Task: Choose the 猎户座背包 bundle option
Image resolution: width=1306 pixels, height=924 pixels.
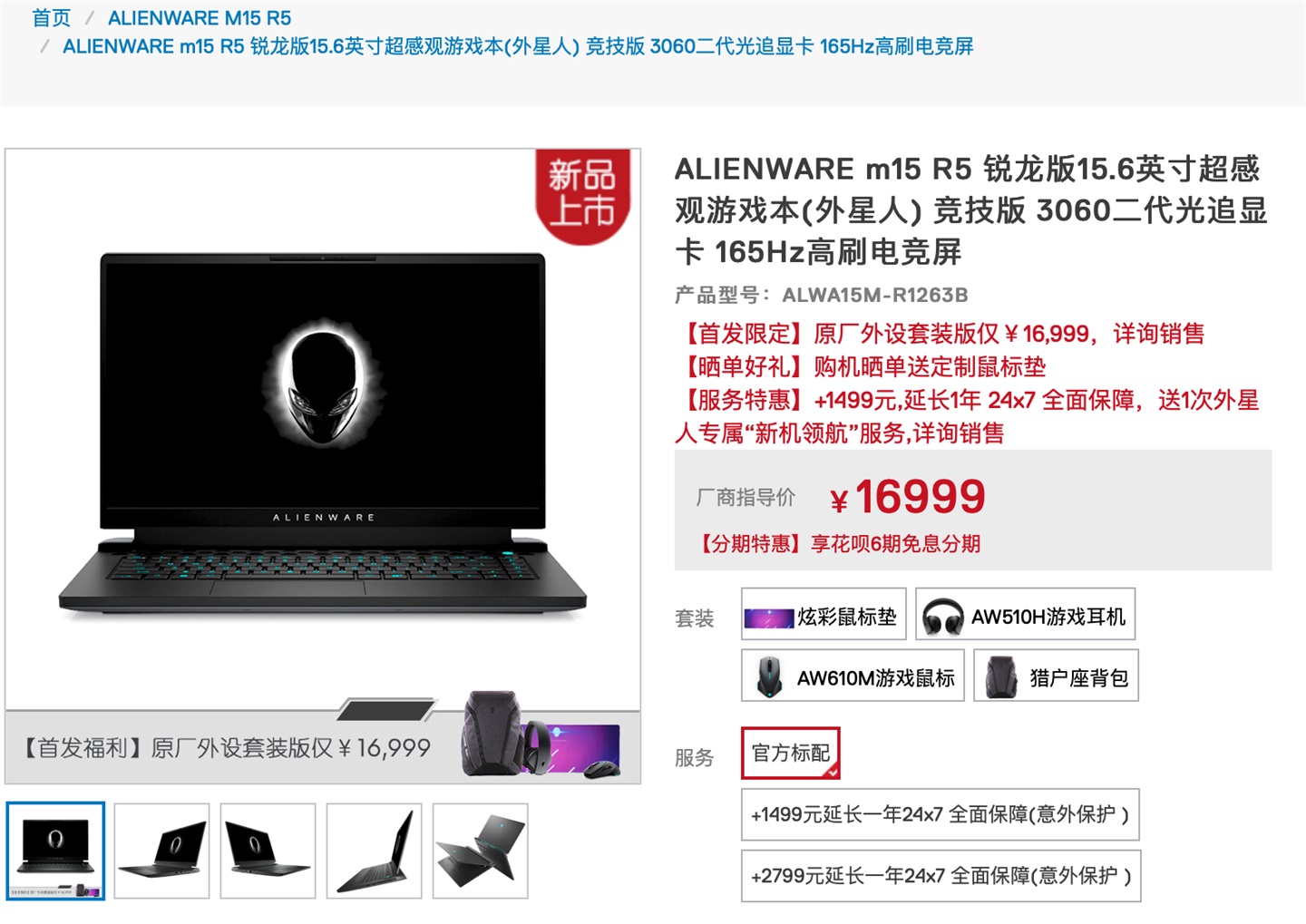Action: (x=1056, y=676)
